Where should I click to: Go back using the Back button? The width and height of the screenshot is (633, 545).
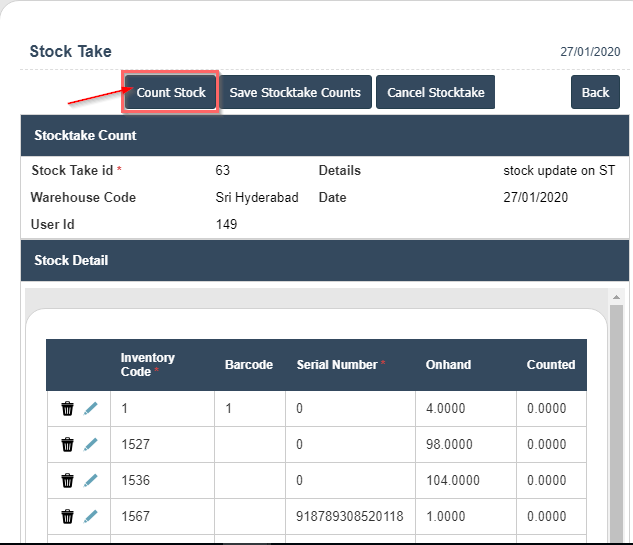click(x=595, y=92)
